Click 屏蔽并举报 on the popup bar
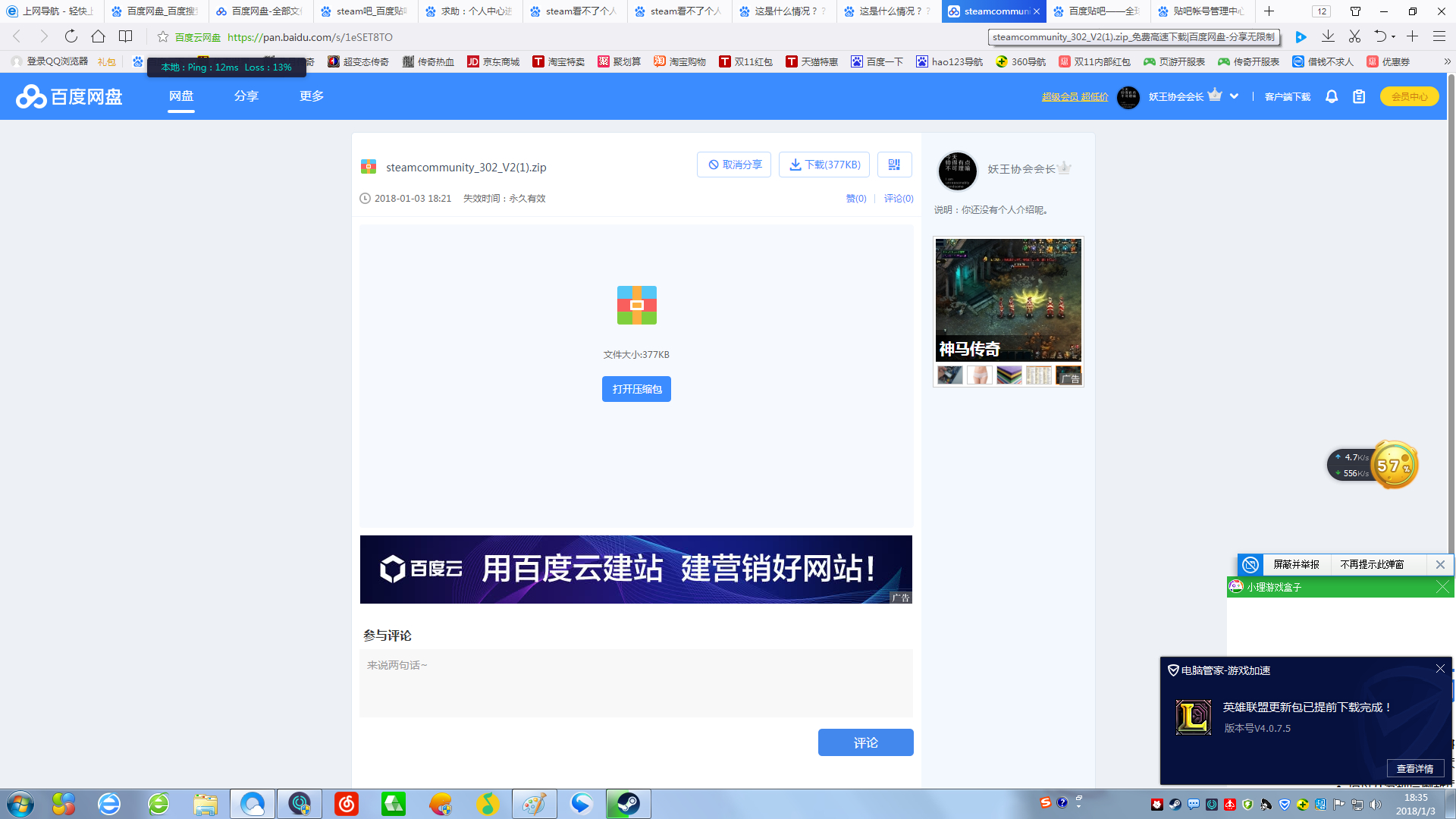Image resolution: width=1456 pixels, height=819 pixels. coord(1296,564)
